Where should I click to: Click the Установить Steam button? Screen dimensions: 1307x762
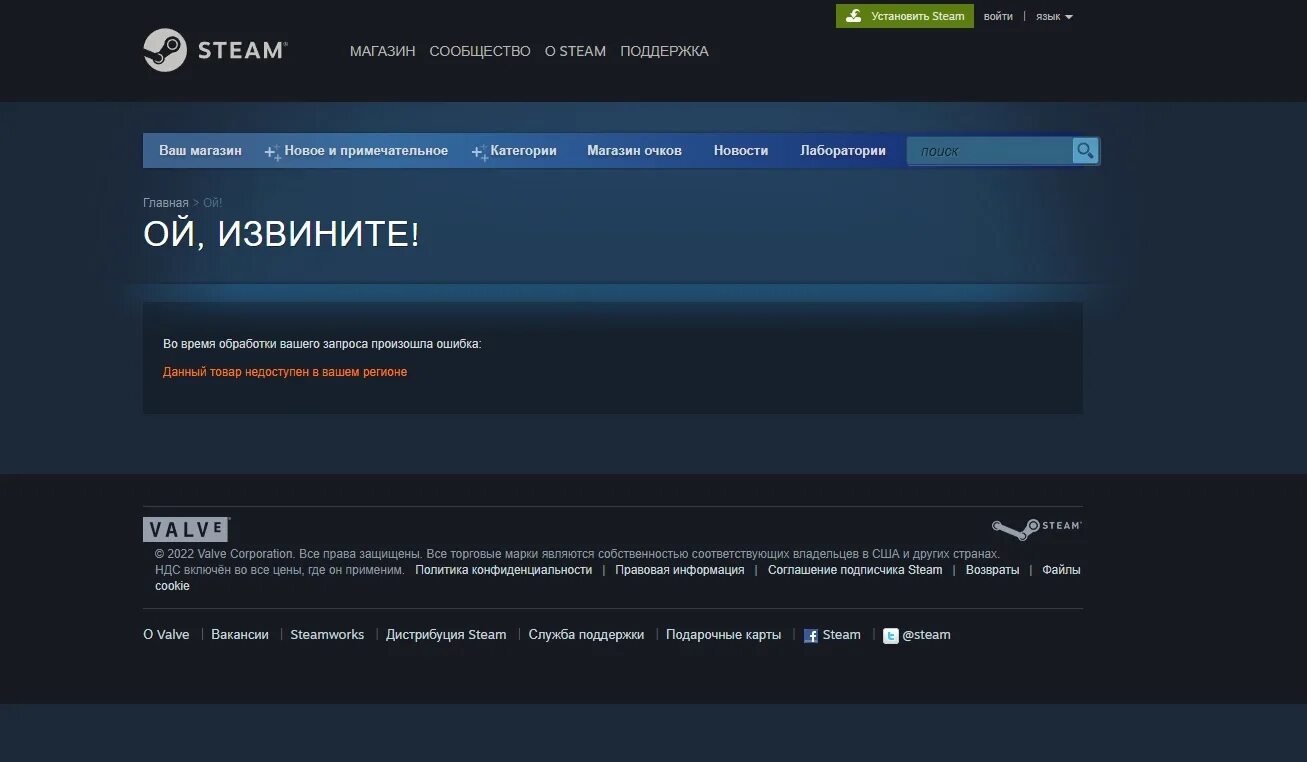[x=905, y=16]
